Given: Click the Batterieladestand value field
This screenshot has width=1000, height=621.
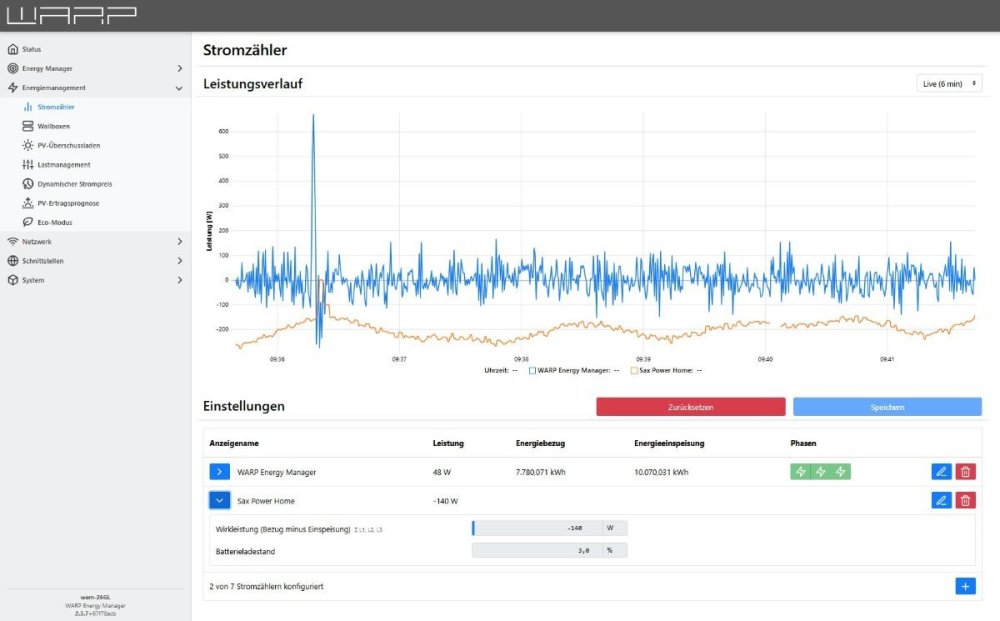Looking at the screenshot, I should (x=549, y=550).
